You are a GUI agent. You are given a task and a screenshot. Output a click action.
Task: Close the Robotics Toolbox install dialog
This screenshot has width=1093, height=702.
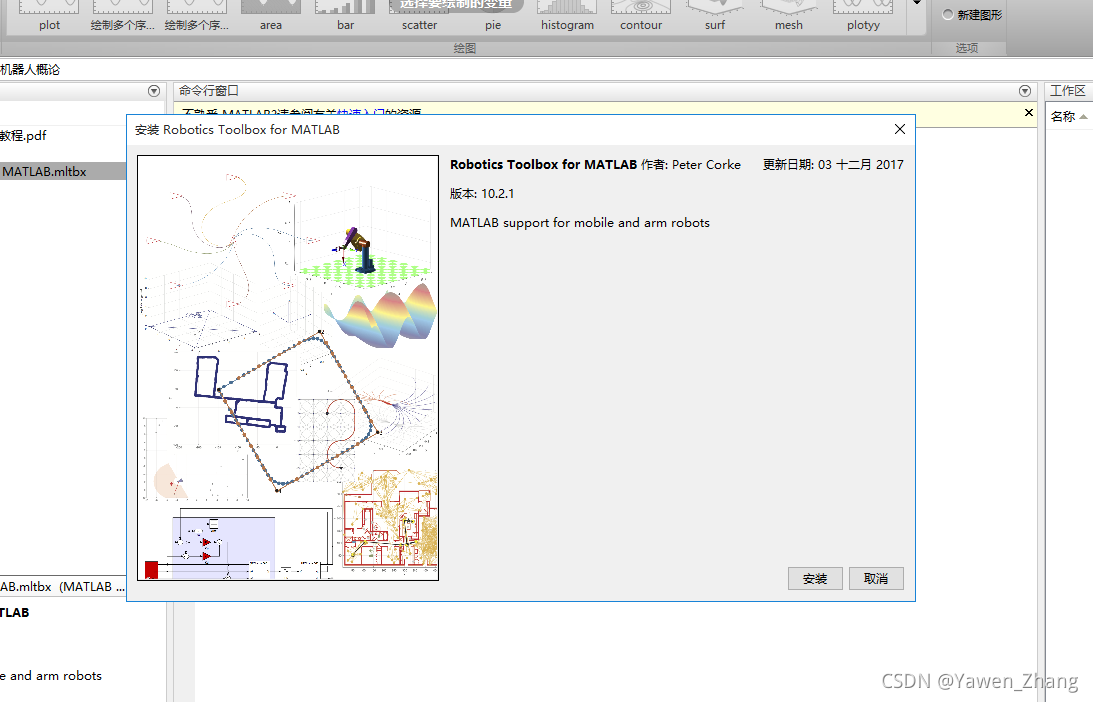(900, 129)
